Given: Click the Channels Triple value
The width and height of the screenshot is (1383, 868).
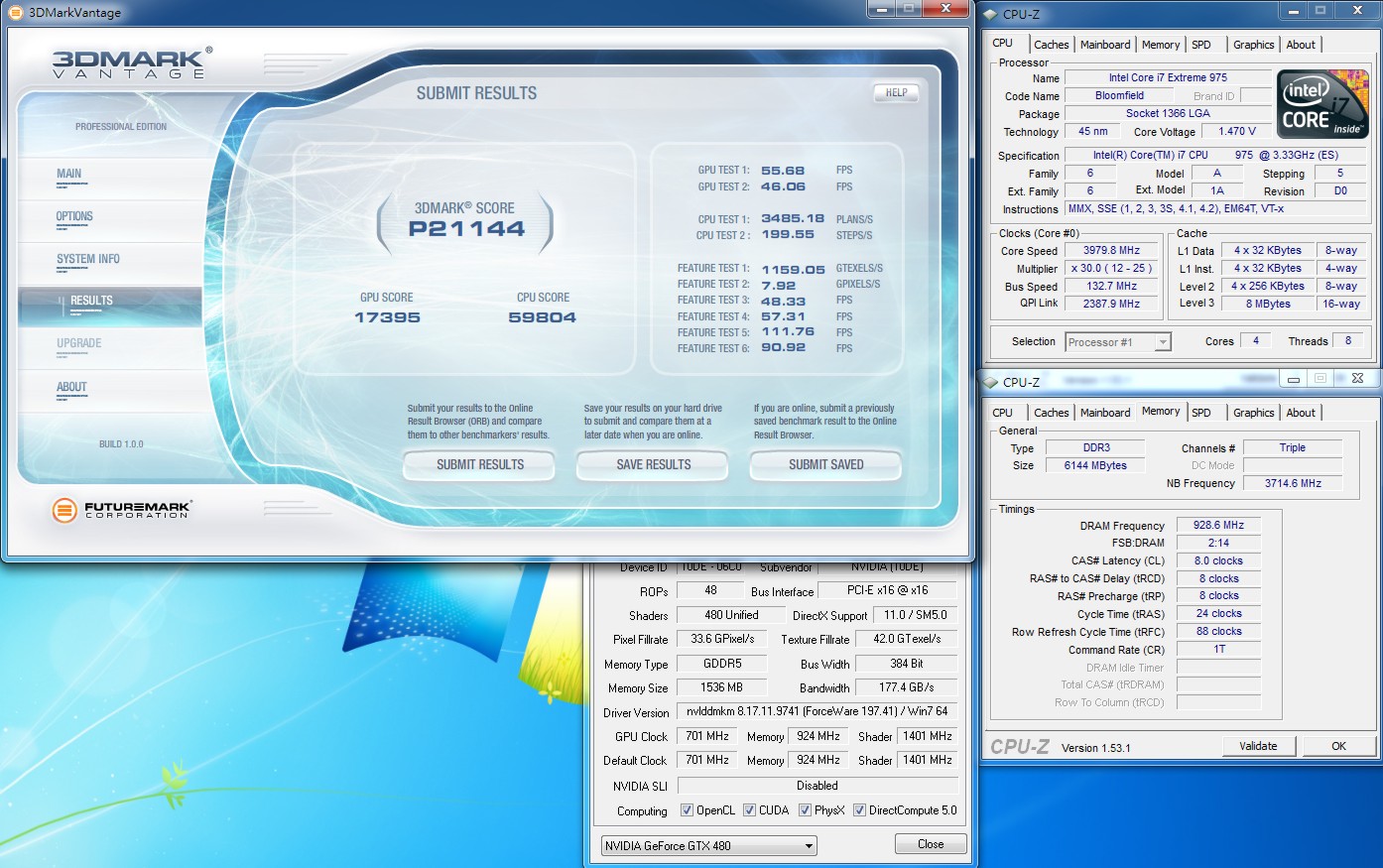Looking at the screenshot, I should (1293, 447).
